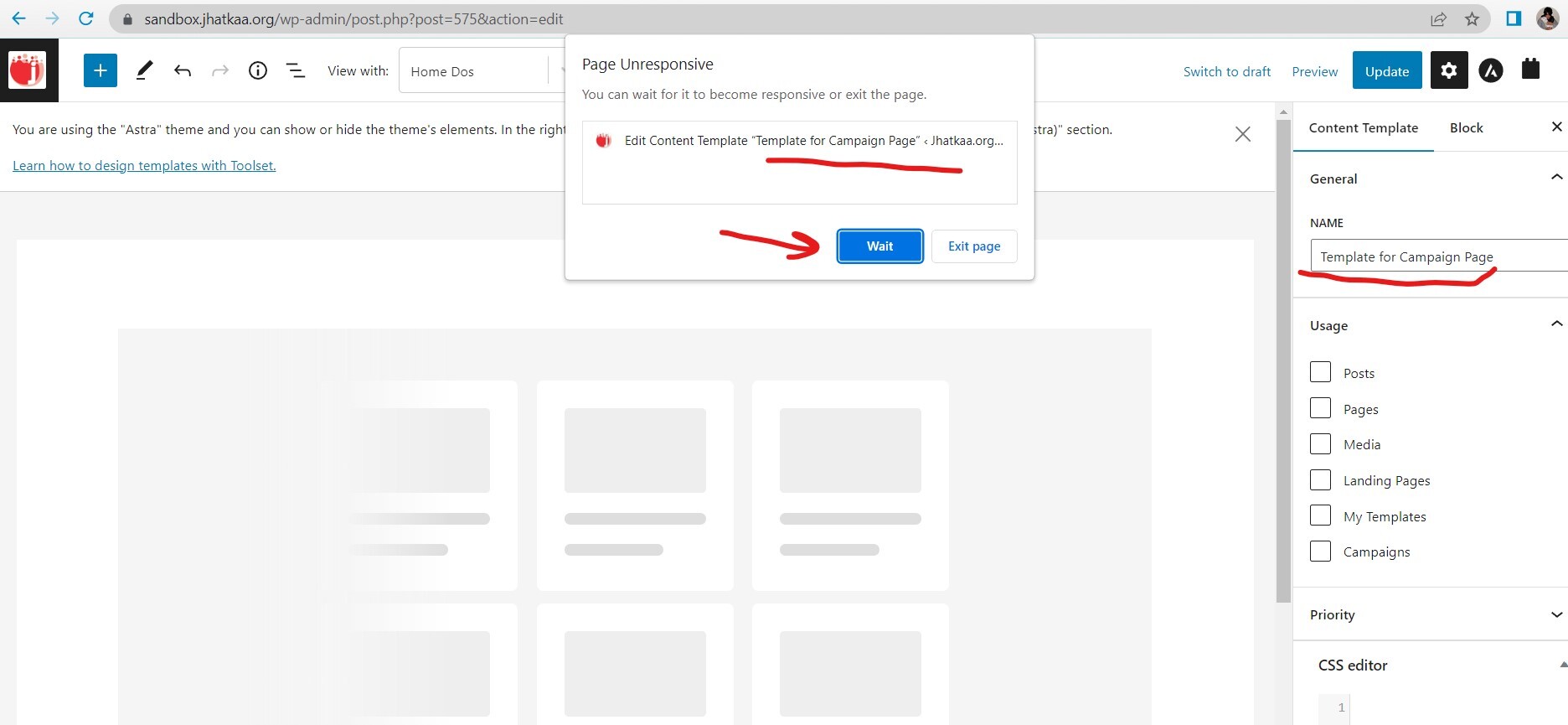Switch to the Block tab
Screen dimensions: 1568x725
pos(1466,127)
